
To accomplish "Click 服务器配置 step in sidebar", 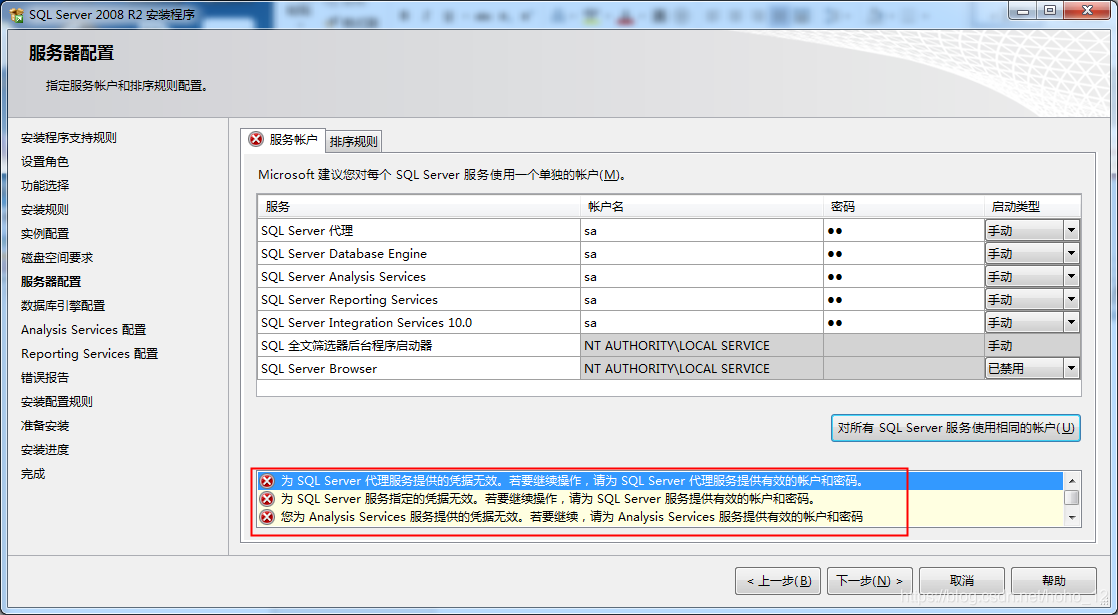I will (x=51, y=281).
